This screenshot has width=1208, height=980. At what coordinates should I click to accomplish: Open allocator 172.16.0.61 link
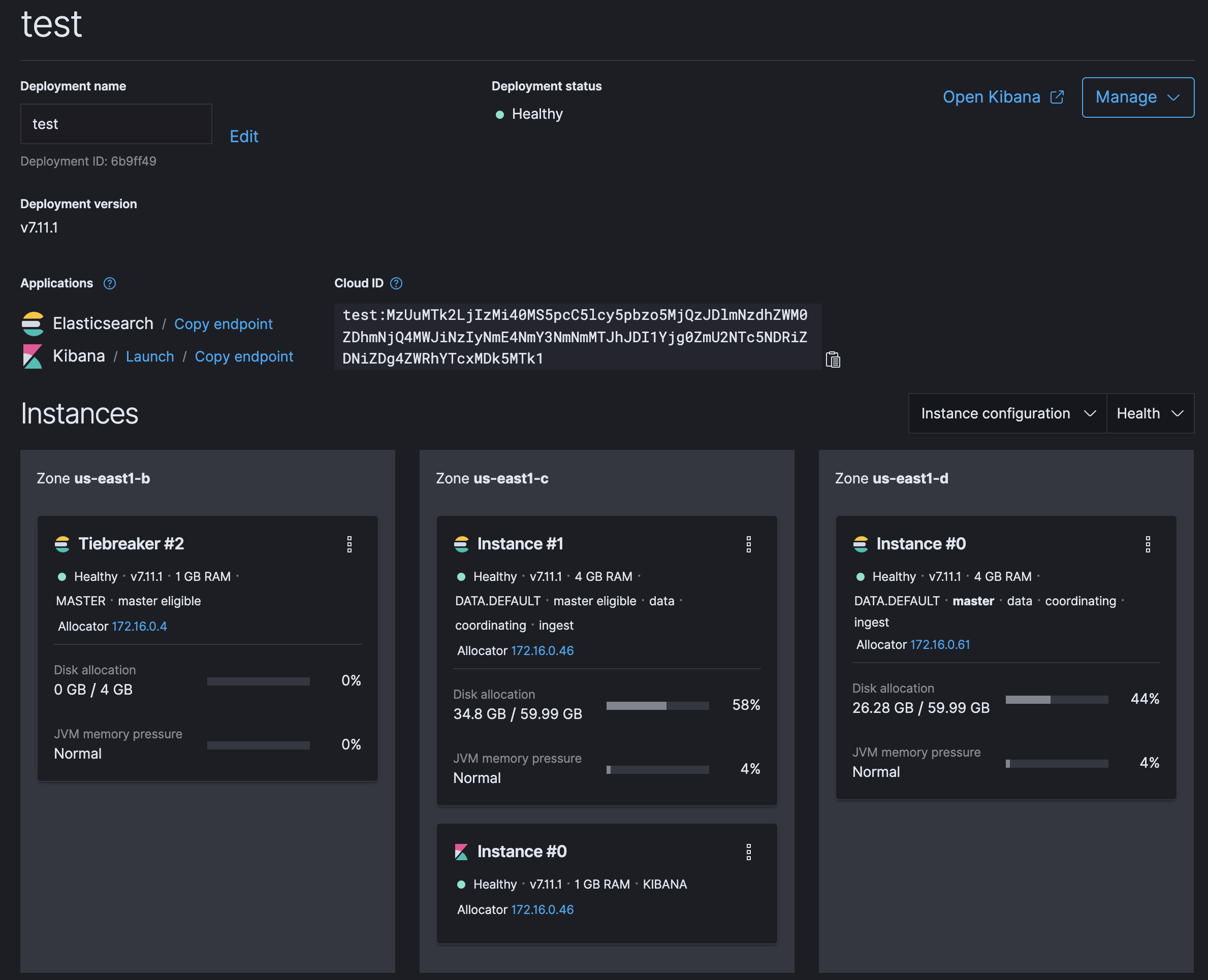click(940, 644)
